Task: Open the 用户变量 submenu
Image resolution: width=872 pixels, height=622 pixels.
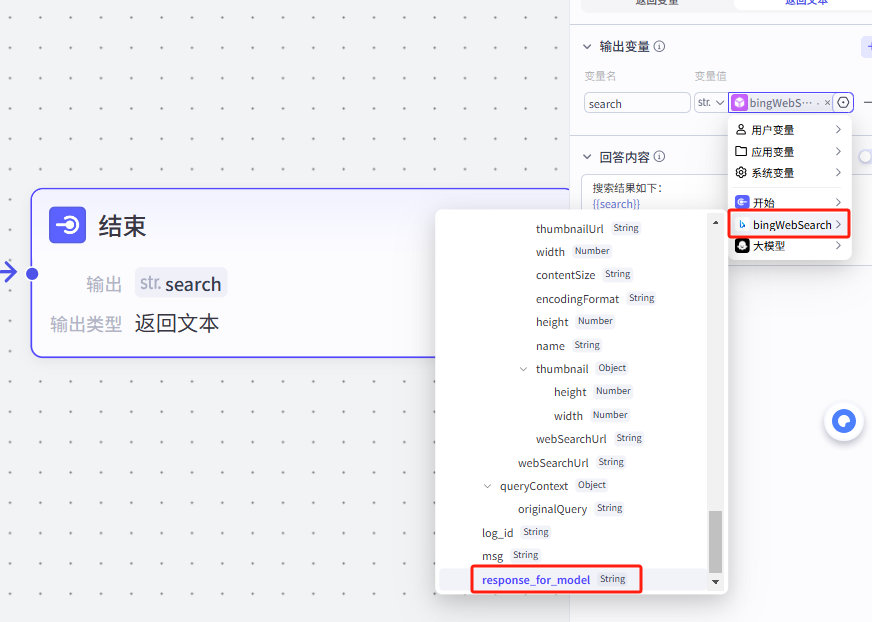Action: tap(790, 130)
